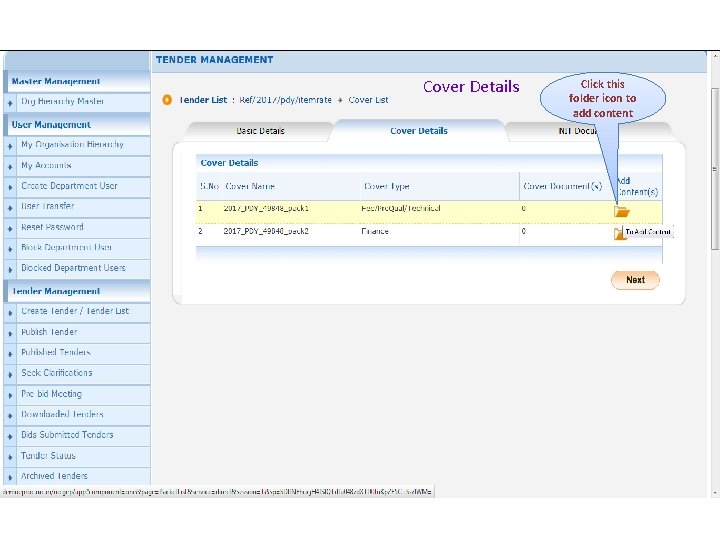Click the Cover Document(s) column header
Viewport: 720px width, 540px height.
click(x=562, y=186)
